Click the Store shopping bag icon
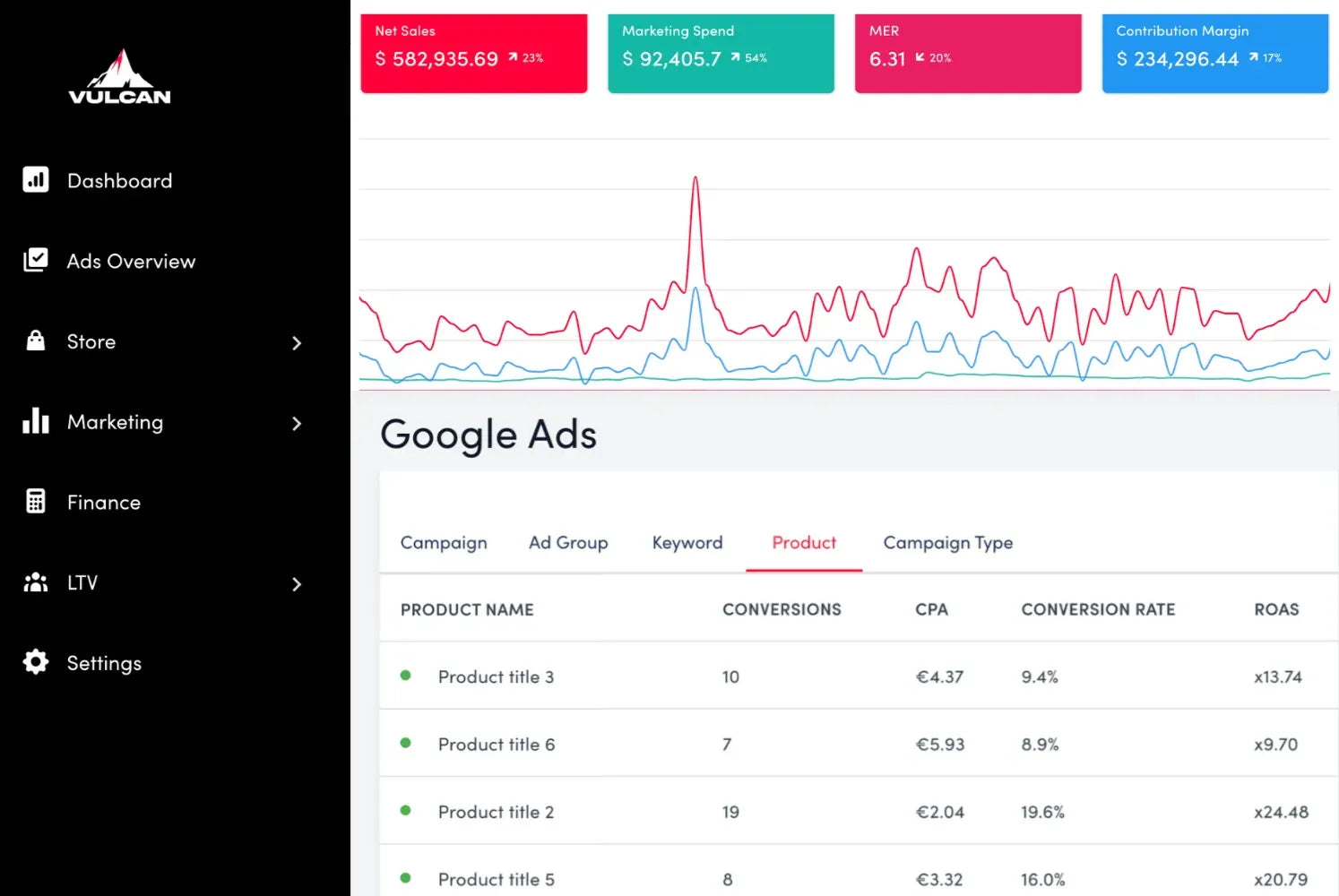The image size is (1339, 896). 36,340
